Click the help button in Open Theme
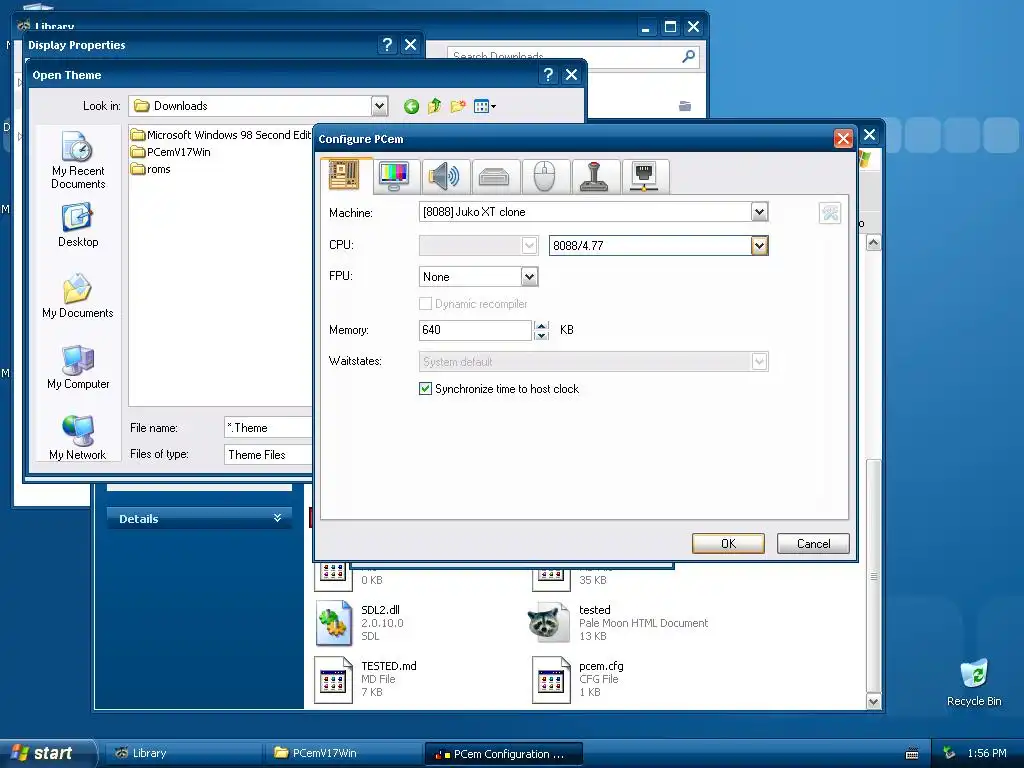Screen dimensions: 1024x768 (548, 75)
